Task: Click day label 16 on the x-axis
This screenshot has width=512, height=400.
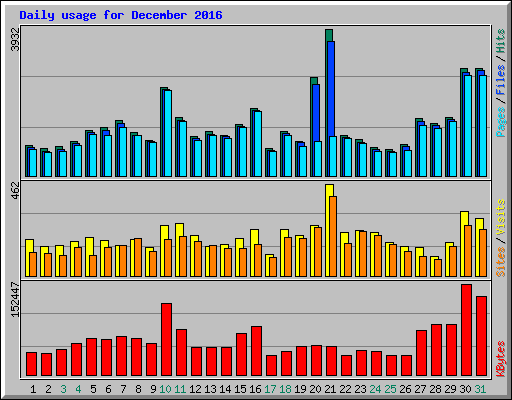Action: click(255, 389)
